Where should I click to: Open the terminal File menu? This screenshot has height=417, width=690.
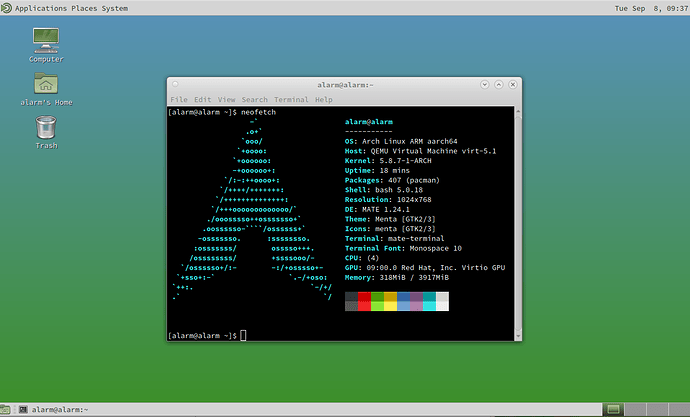tap(179, 100)
